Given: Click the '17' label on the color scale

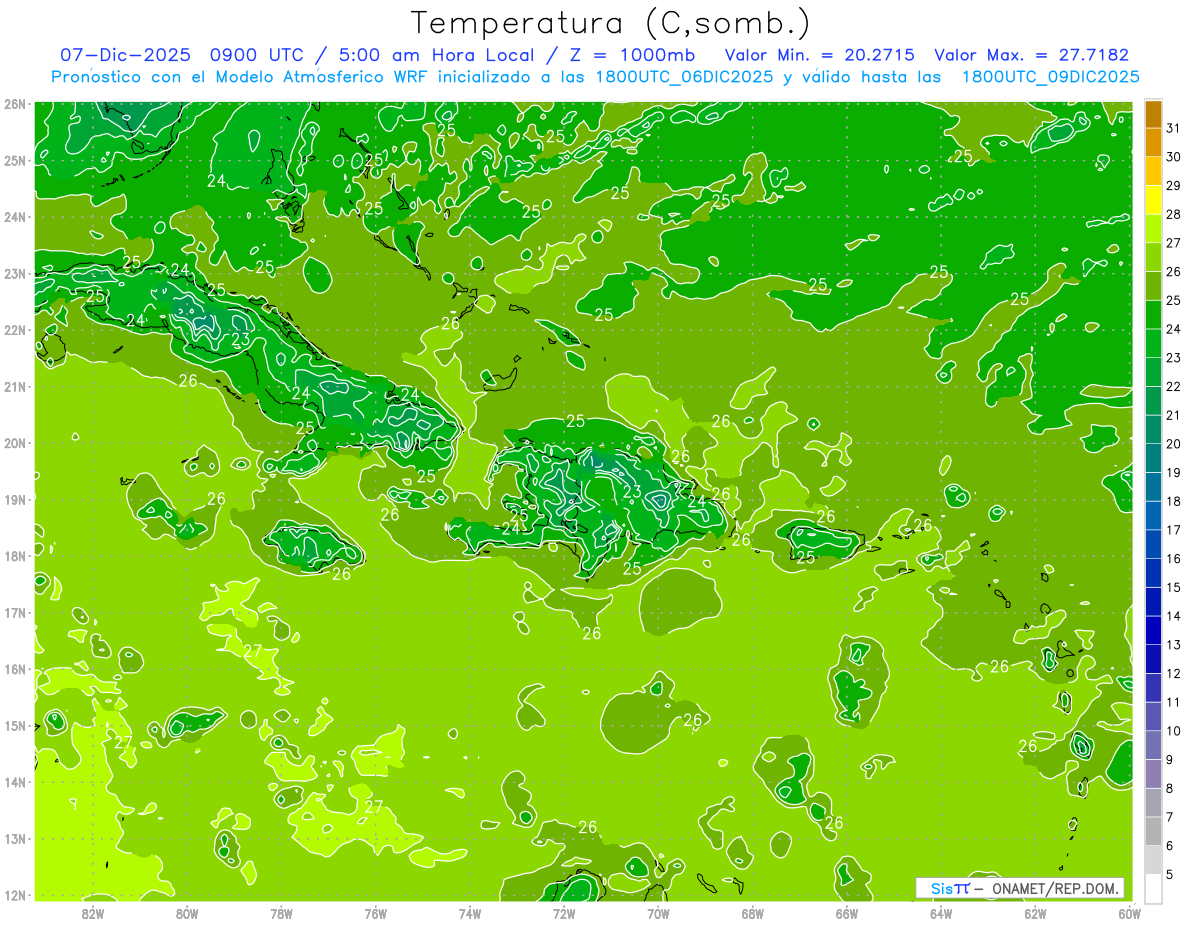Looking at the screenshot, I should 1173,530.
